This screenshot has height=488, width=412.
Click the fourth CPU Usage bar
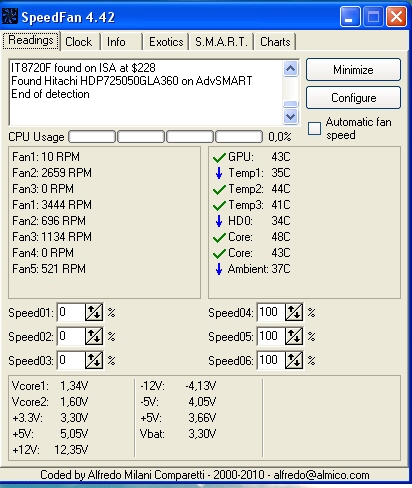[x=239, y=137]
